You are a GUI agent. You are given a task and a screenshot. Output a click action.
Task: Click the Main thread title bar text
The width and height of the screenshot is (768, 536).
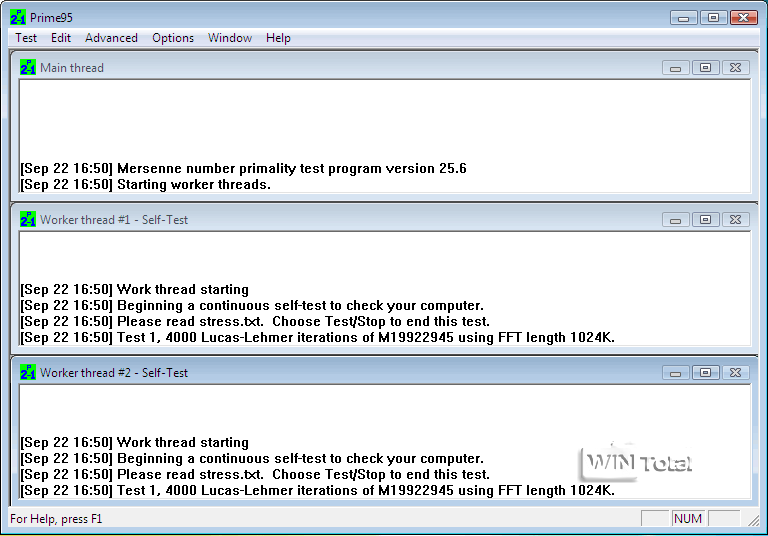click(x=72, y=68)
